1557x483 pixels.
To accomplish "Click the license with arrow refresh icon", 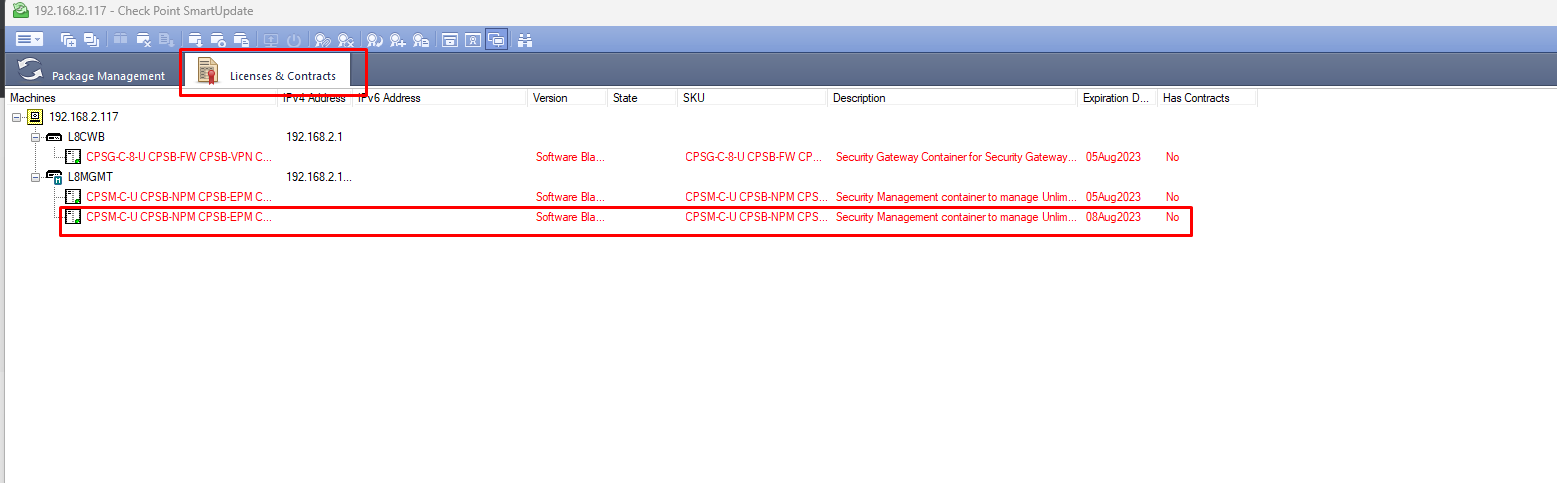I will 375,40.
